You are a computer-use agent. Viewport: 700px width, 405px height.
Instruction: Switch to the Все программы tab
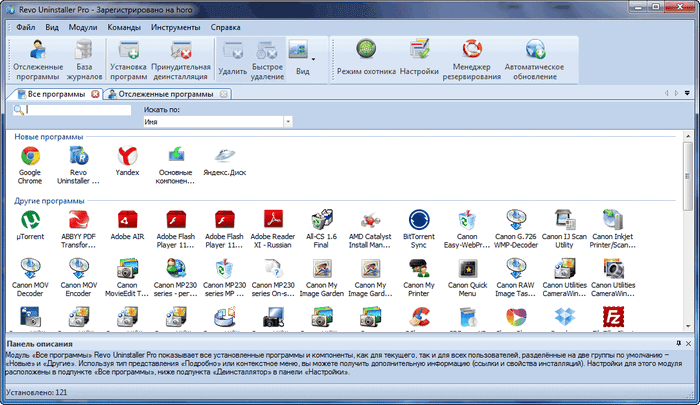point(56,94)
